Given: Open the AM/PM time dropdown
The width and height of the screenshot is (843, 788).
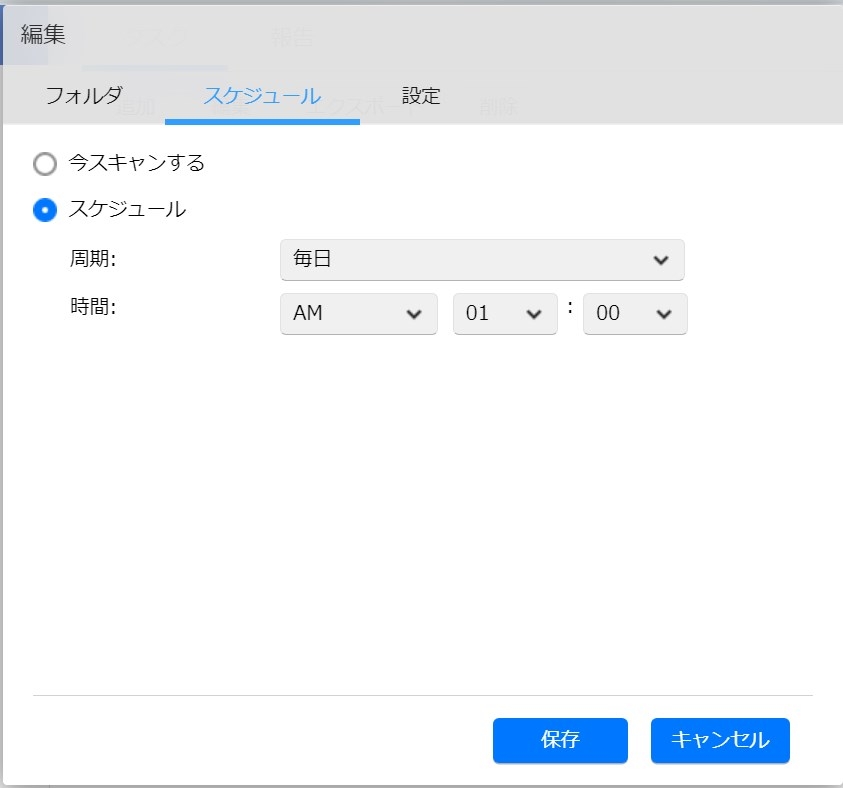Looking at the screenshot, I should tap(358, 313).
